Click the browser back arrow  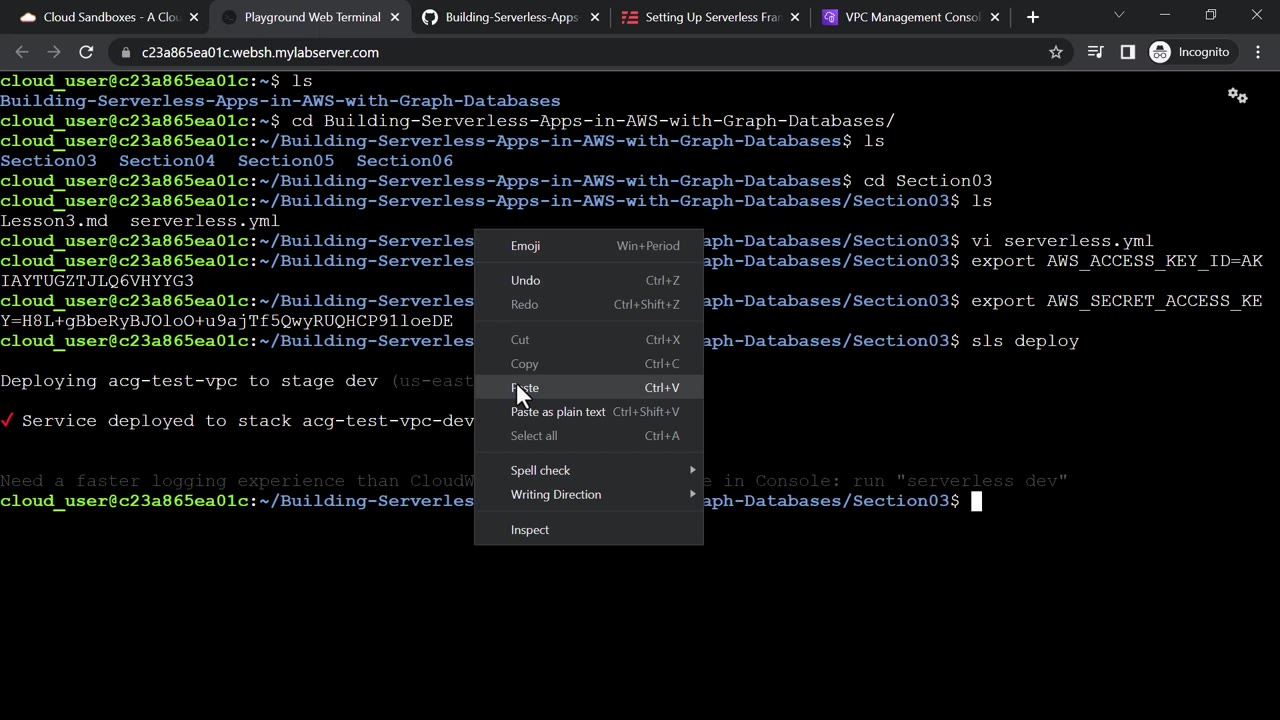22,52
